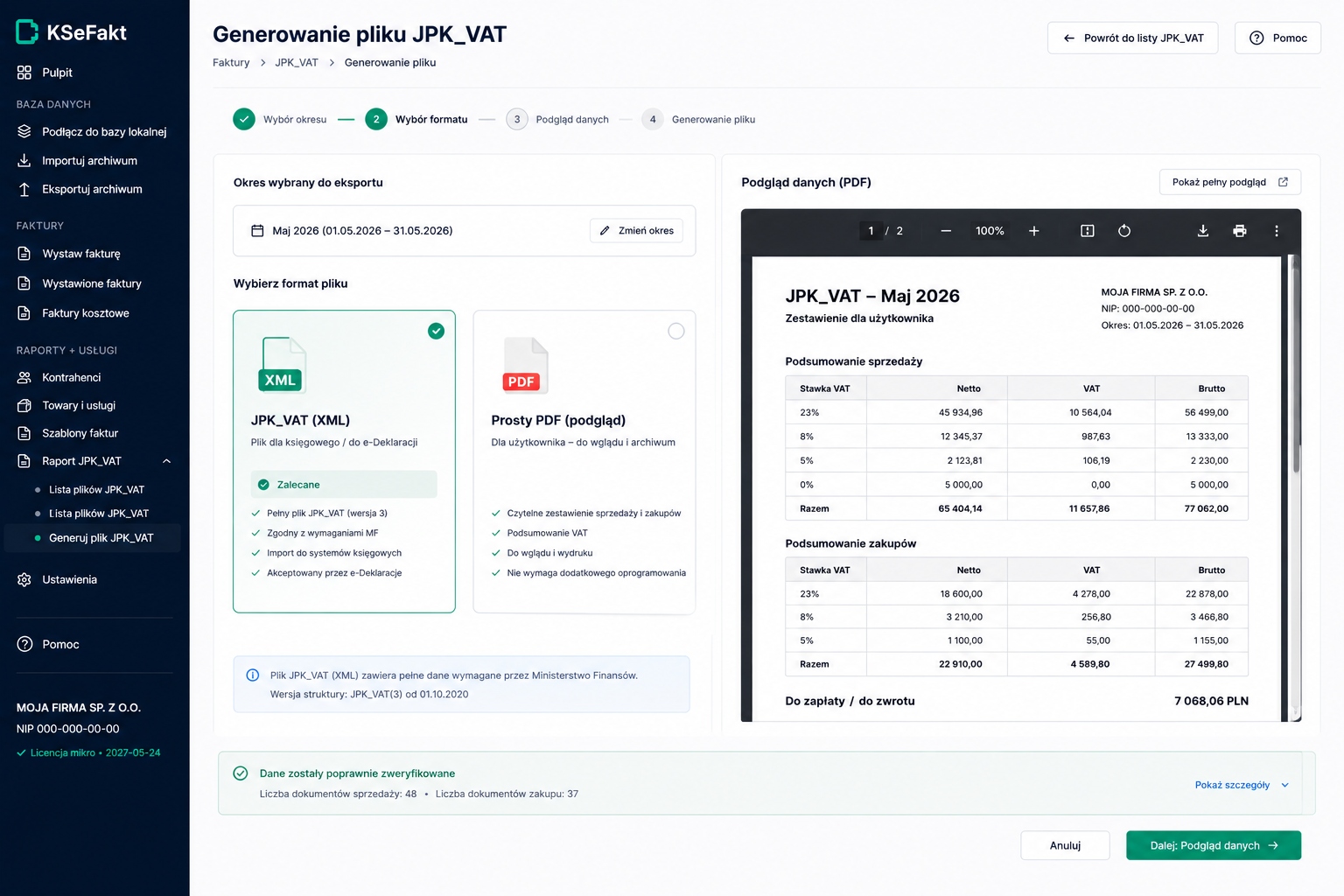Image resolution: width=1344 pixels, height=896 pixels.
Task: Click Powrót do listy JPK_VAT button
Action: (x=1132, y=38)
